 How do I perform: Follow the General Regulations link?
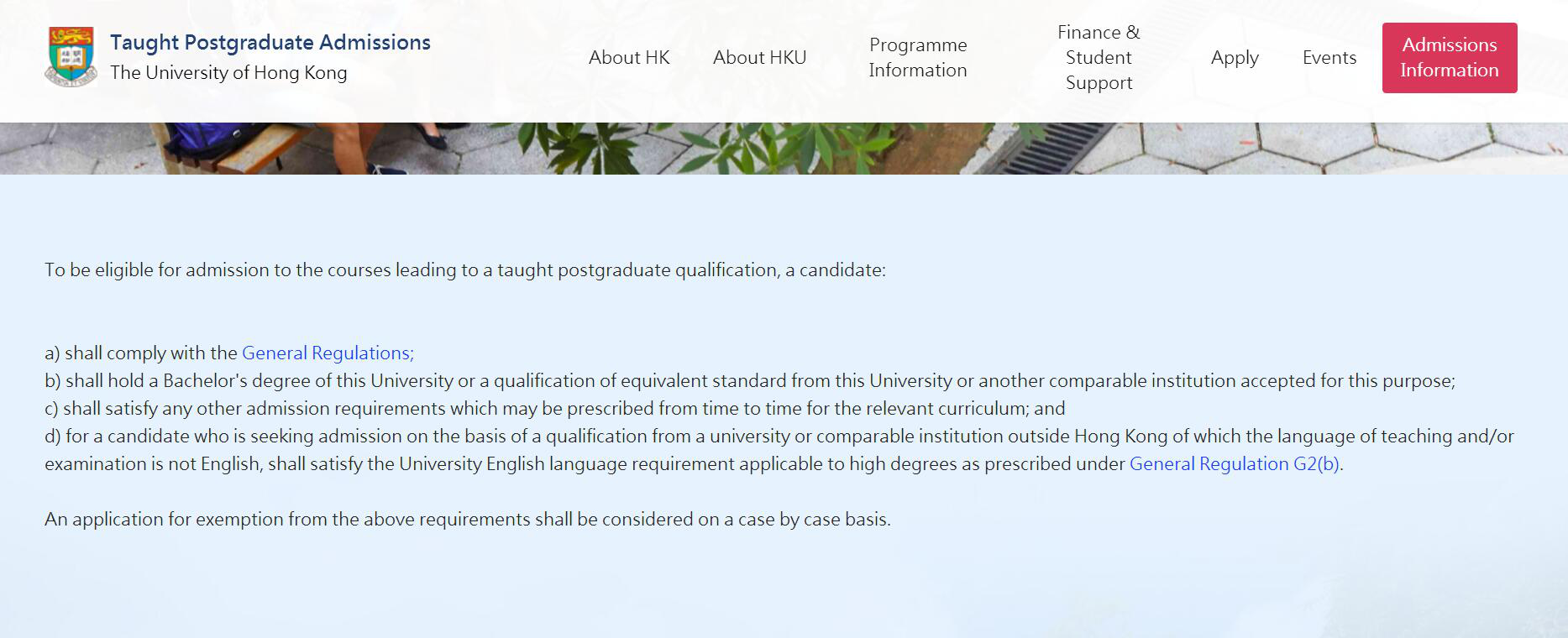(x=328, y=353)
